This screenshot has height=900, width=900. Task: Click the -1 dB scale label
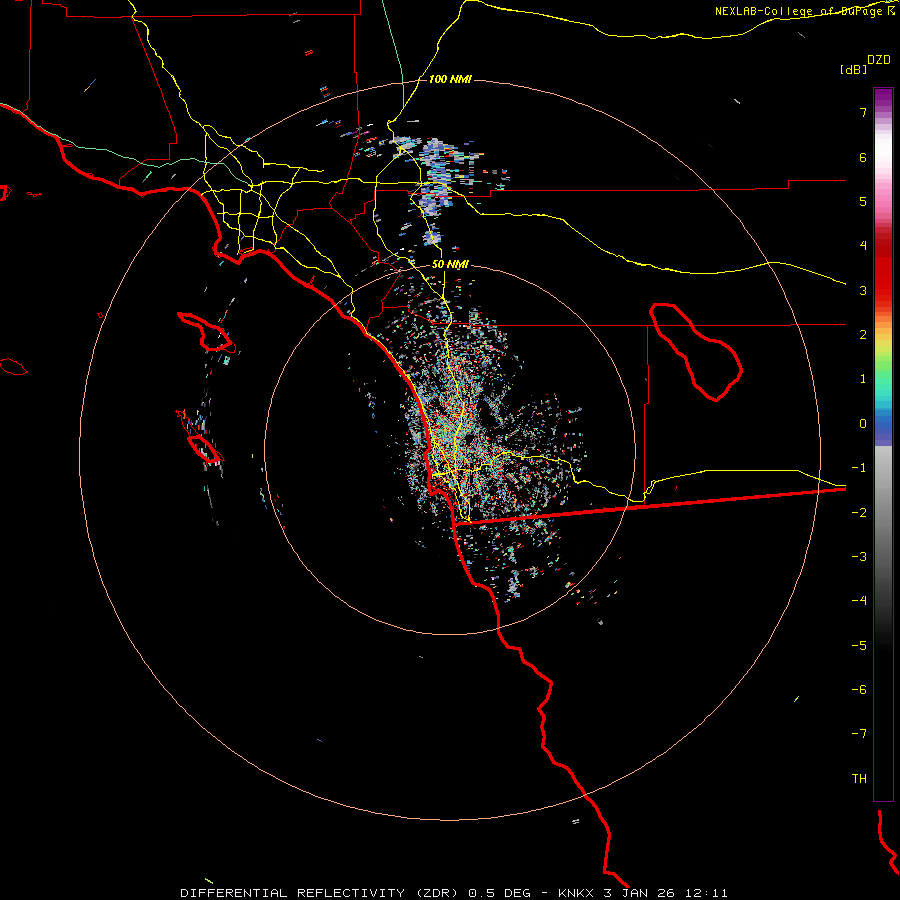pyautogui.click(x=859, y=468)
